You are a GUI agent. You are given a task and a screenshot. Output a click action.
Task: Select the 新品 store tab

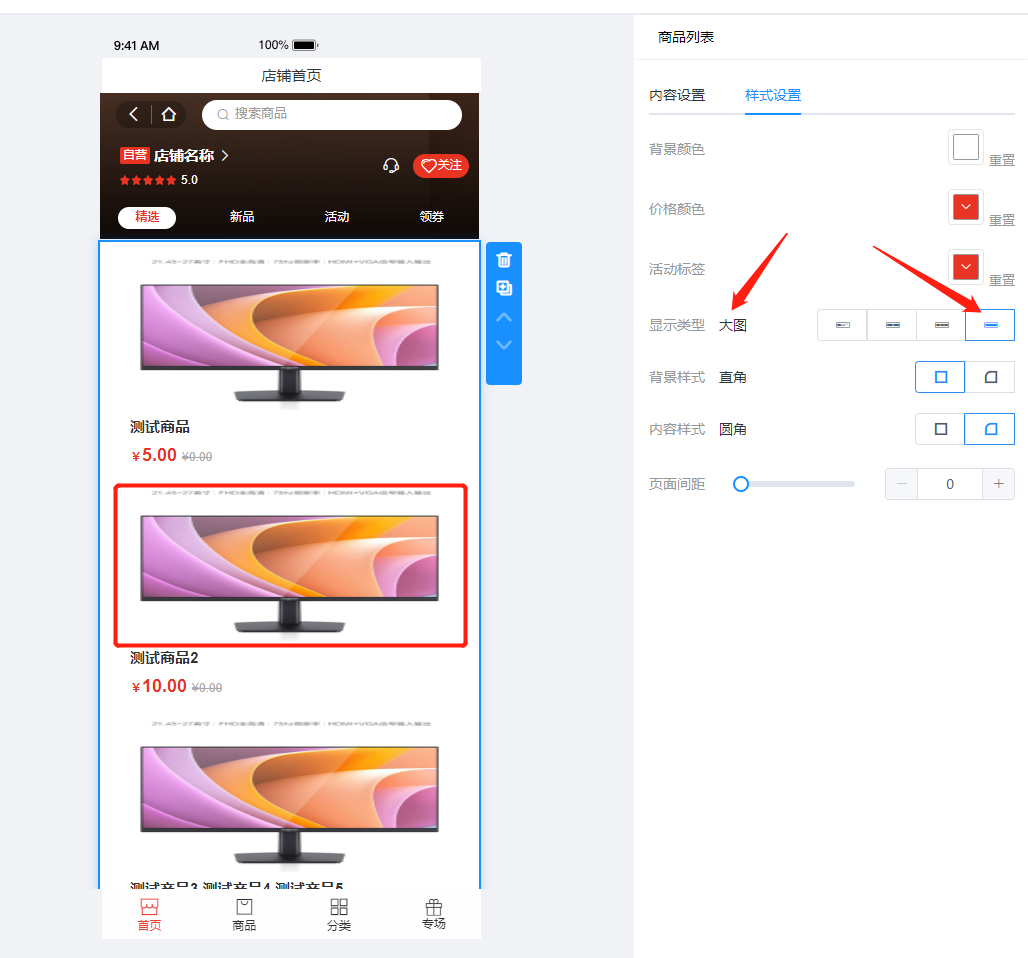242,216
